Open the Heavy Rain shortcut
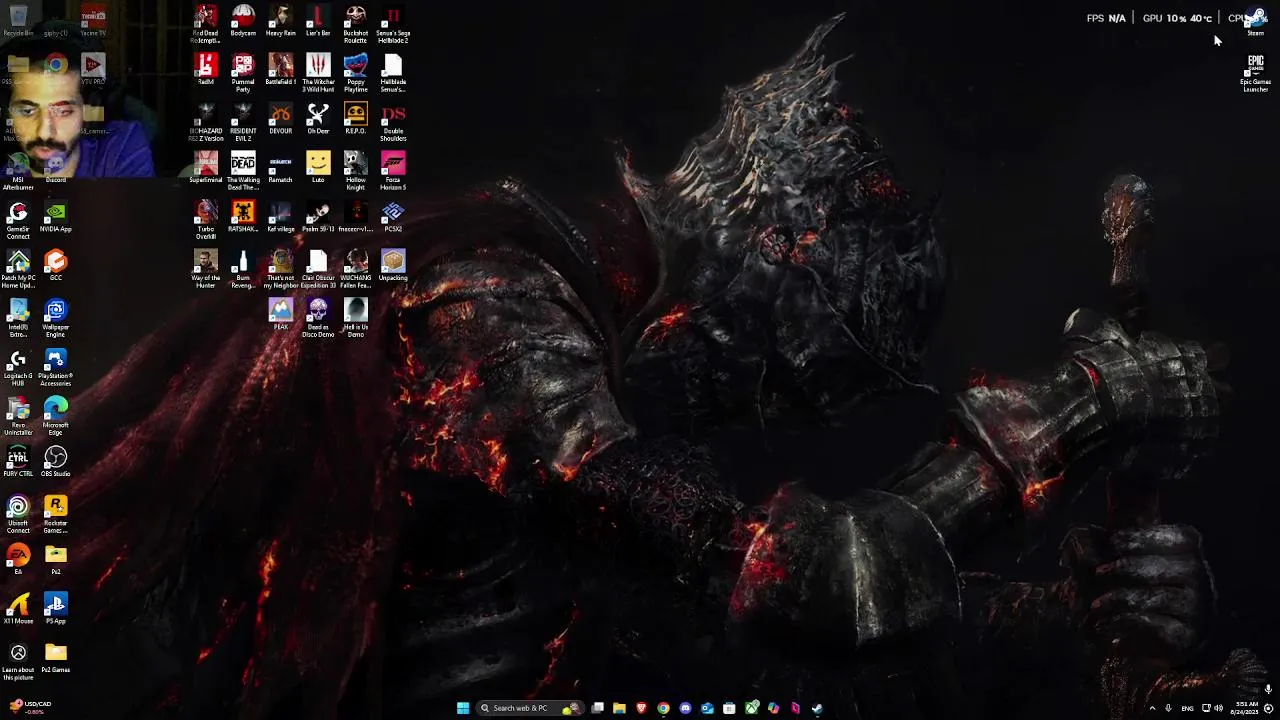 point(280,21)
